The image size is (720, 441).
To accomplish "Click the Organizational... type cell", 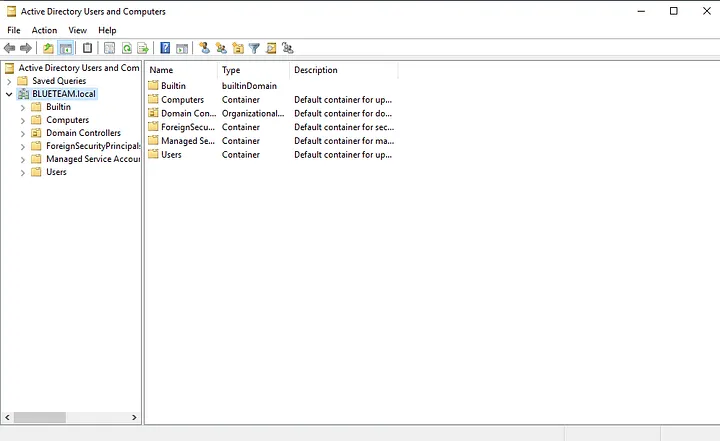I will pos(253,113).
